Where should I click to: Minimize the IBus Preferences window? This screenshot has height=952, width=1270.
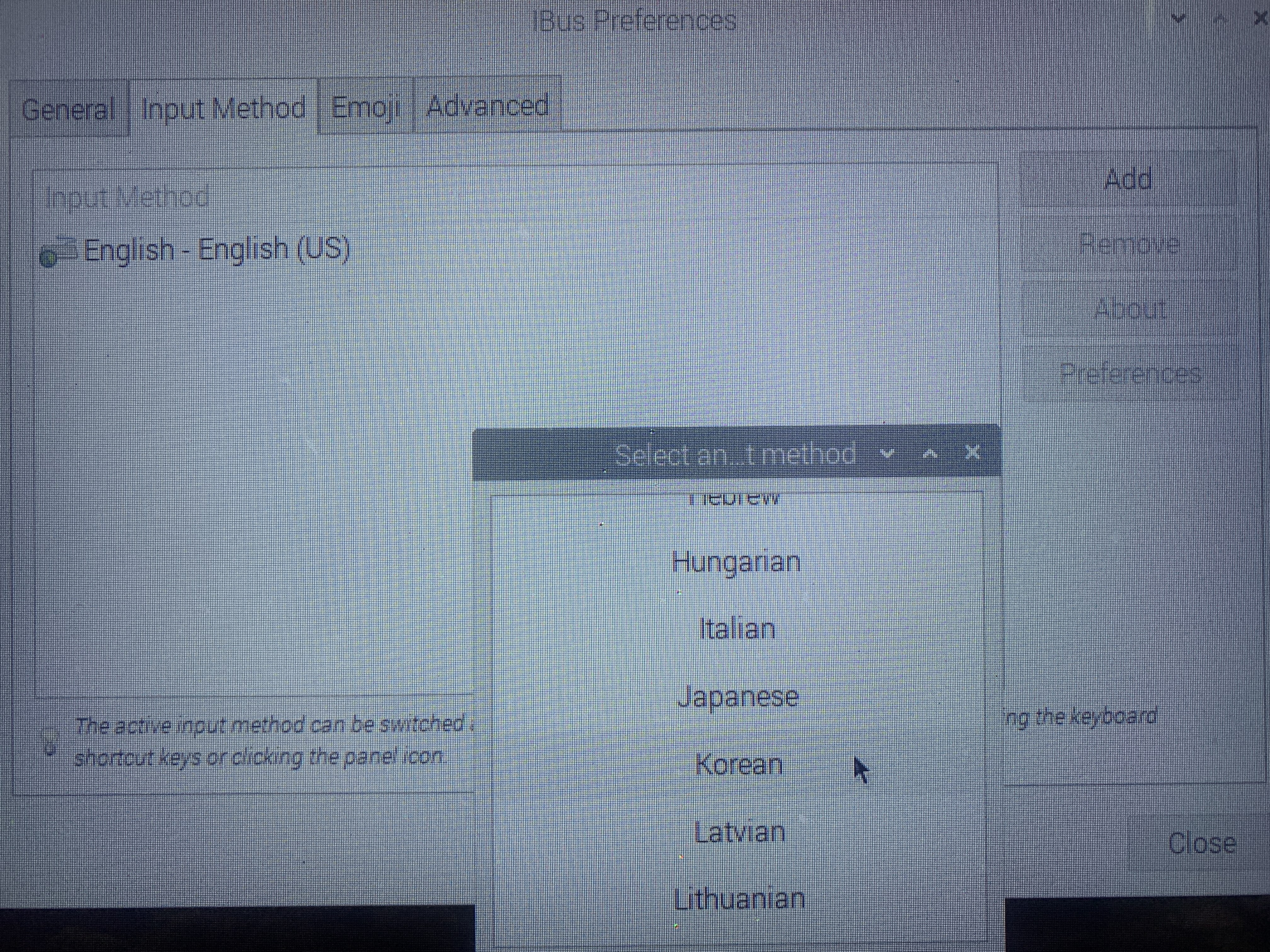(x=1178, y=18)
